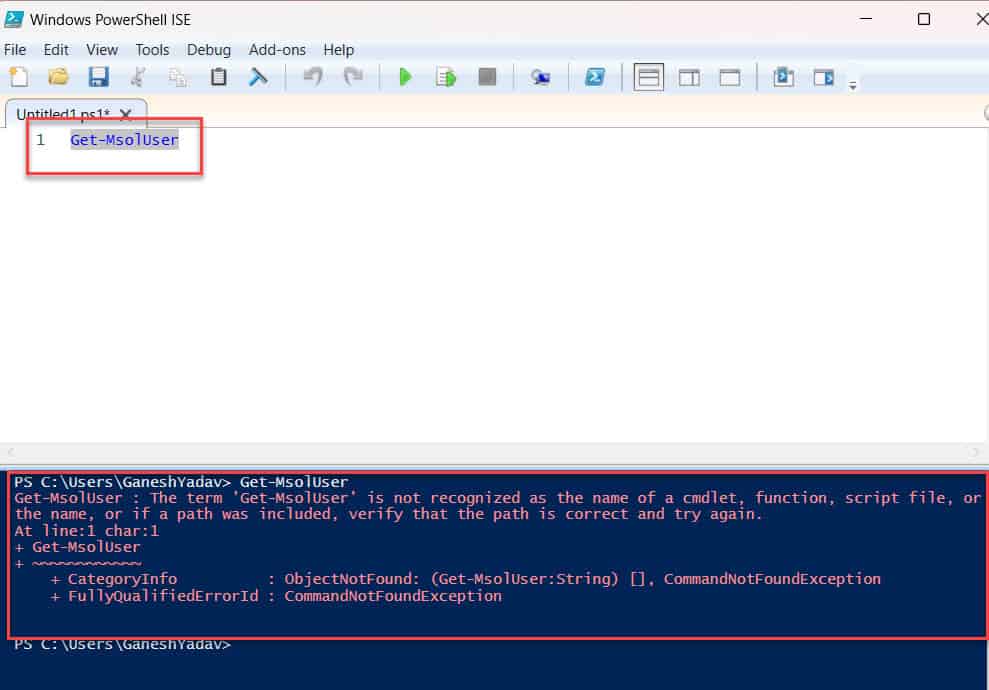Click line number 1 in editor margin
Viewport: 989px width, 690px height.
tap(40, 139)
